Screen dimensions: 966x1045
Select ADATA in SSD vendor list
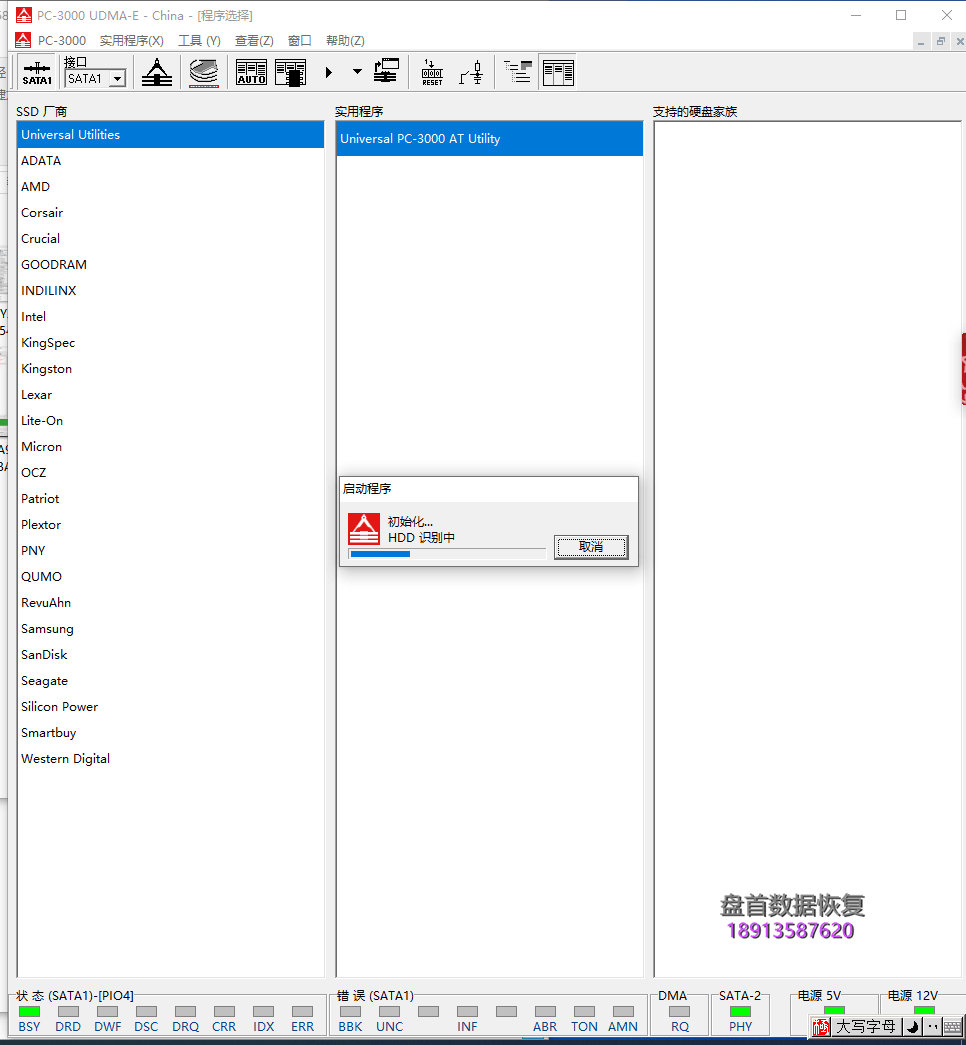point(171,161)
